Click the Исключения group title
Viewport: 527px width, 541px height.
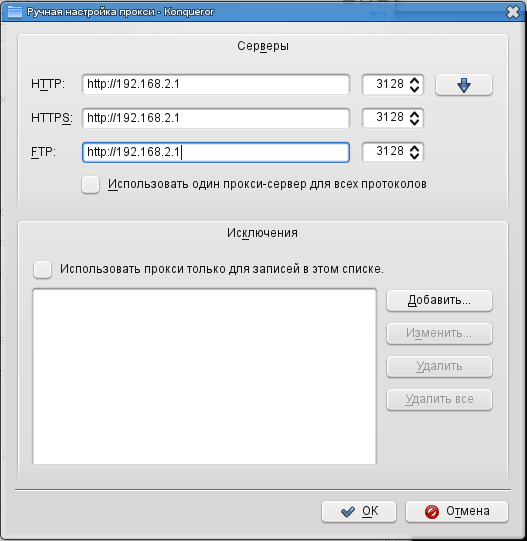pos(262,233)
